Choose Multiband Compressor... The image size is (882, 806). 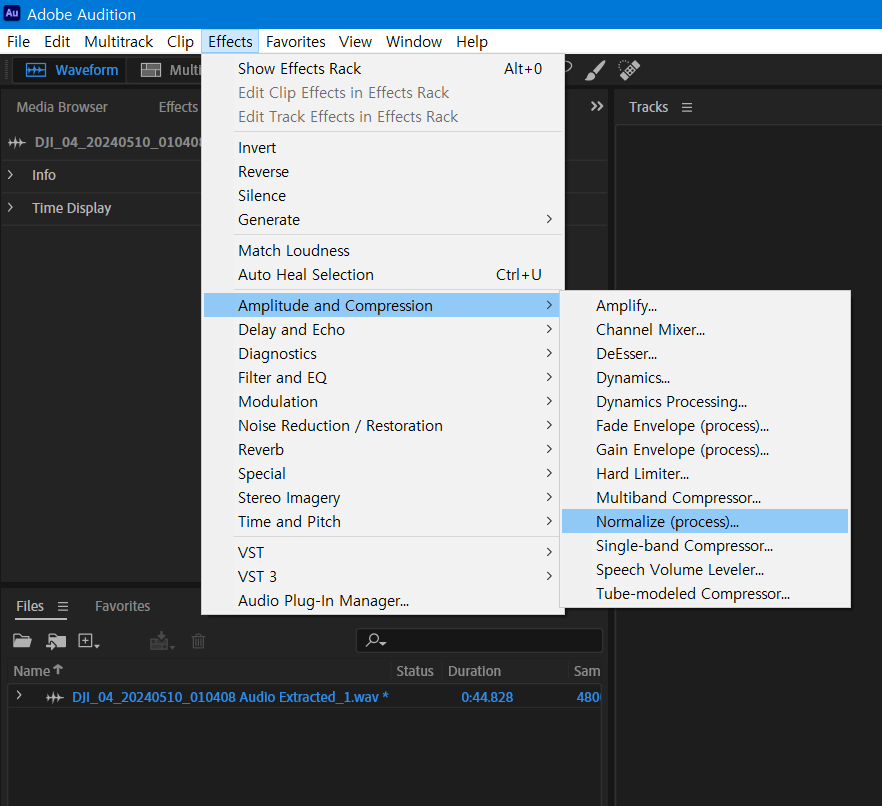(705, 497)
